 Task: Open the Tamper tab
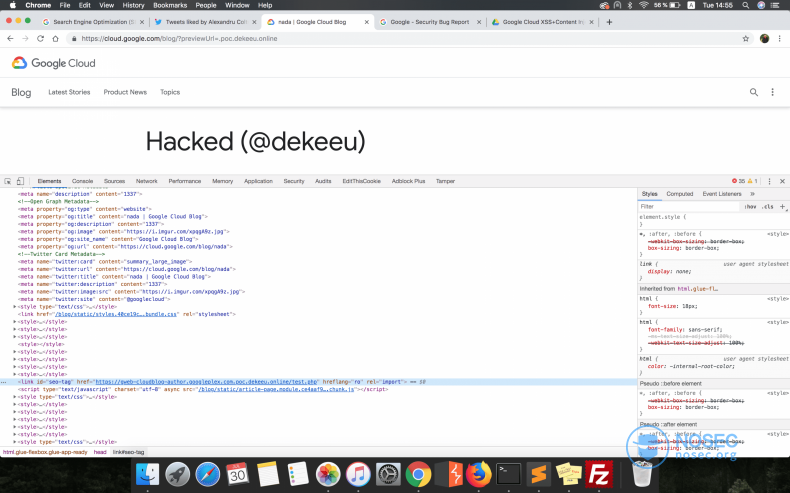tap(445, 181)
